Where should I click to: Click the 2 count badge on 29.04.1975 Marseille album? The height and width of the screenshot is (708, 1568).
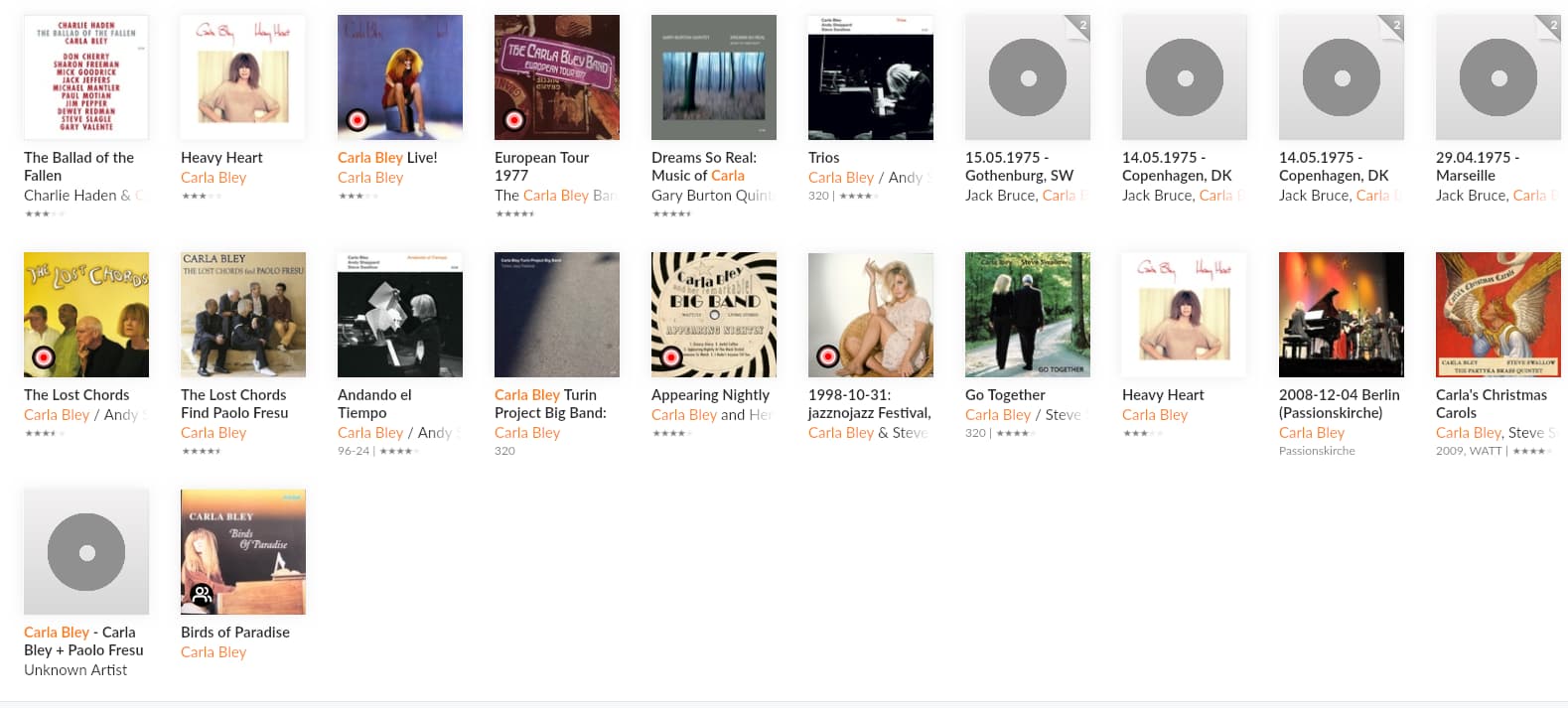[1551, 26]
